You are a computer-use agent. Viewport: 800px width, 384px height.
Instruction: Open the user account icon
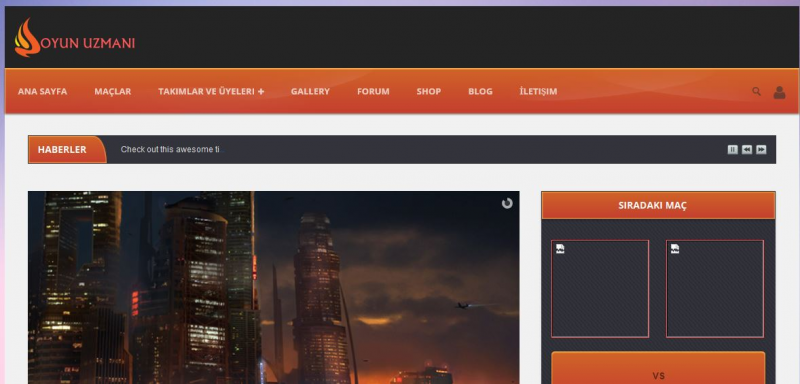point(779,92)
